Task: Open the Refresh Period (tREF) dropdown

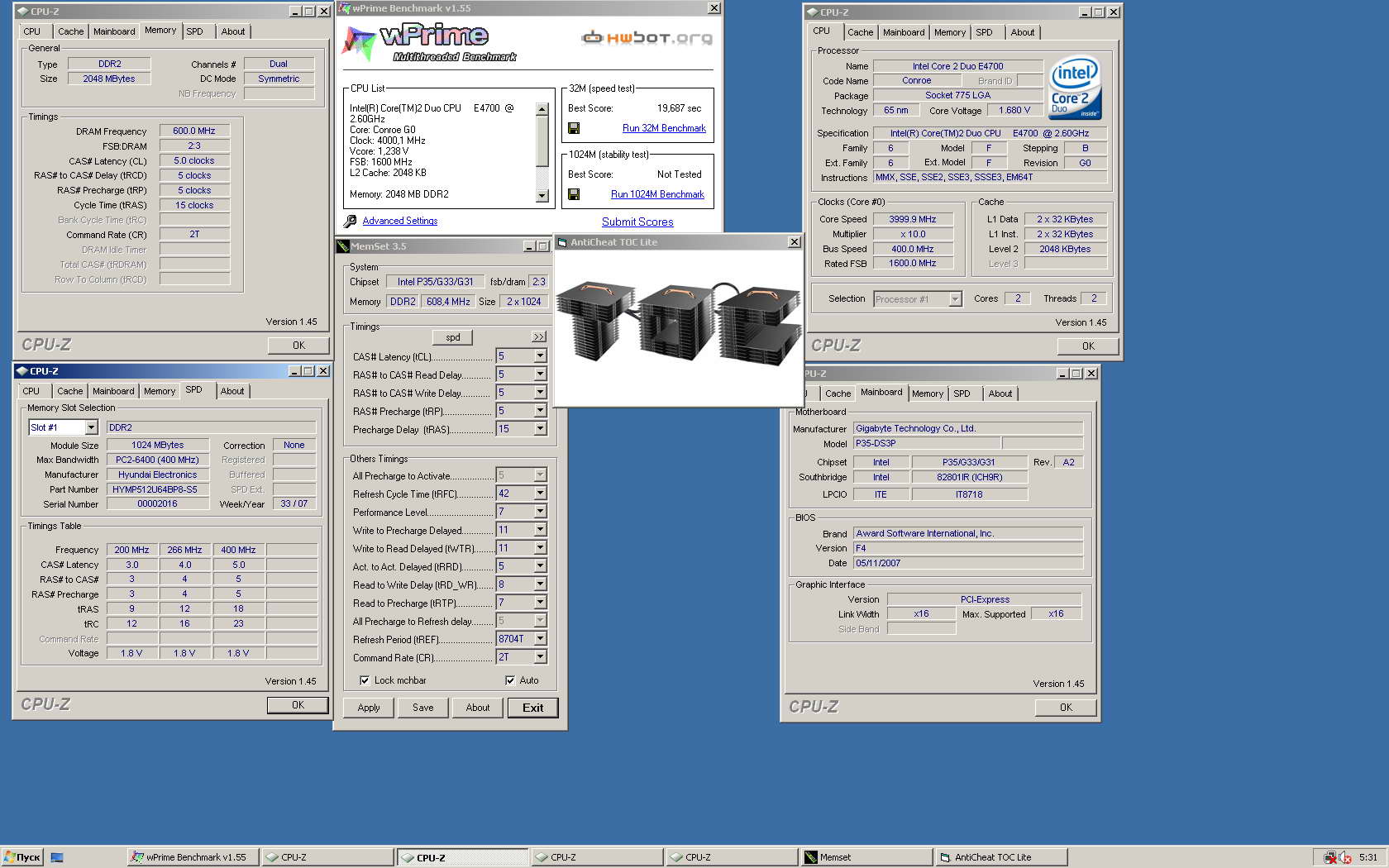Action: click(540, 639)
